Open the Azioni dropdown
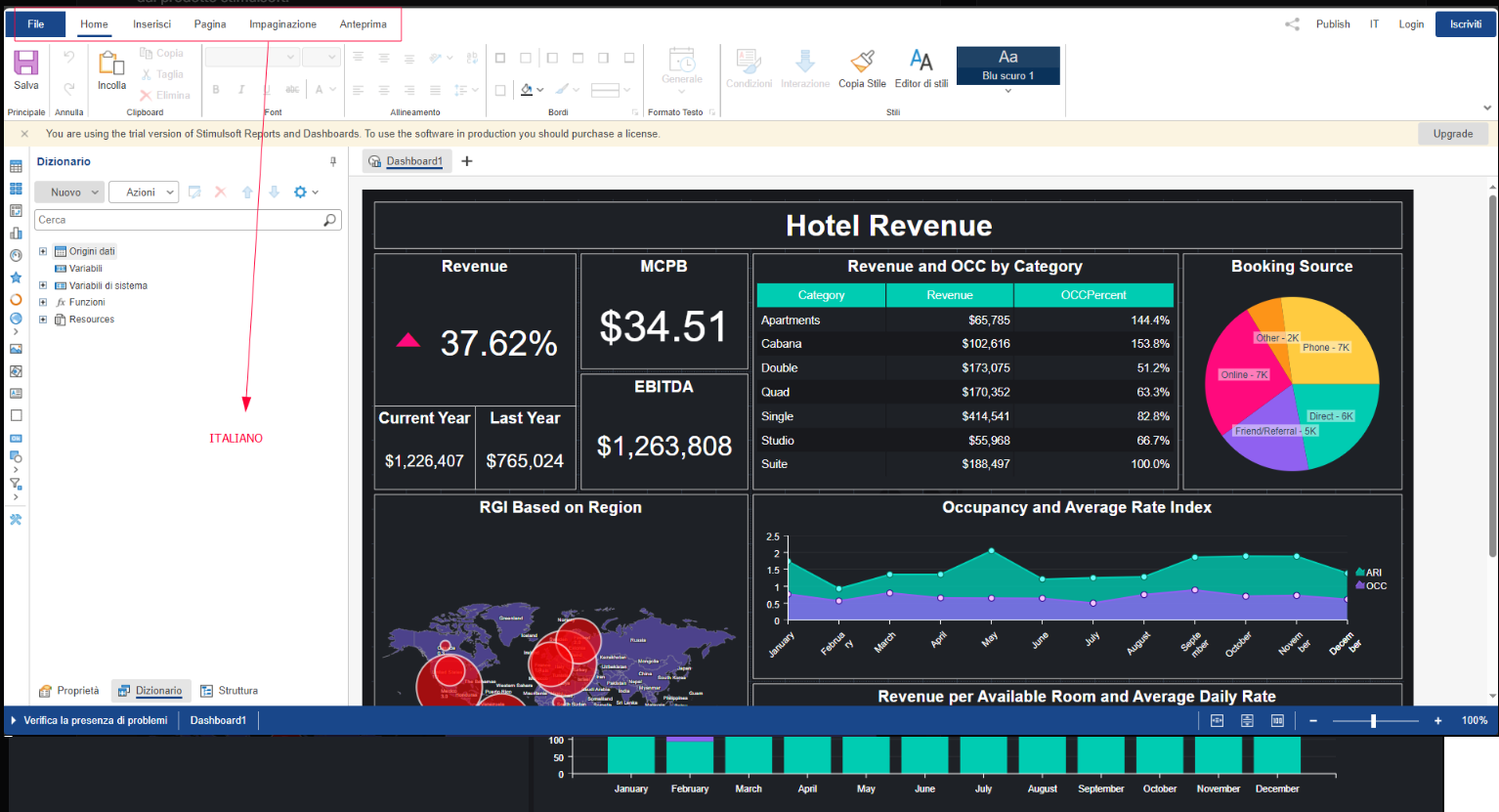 coord(144,192)
